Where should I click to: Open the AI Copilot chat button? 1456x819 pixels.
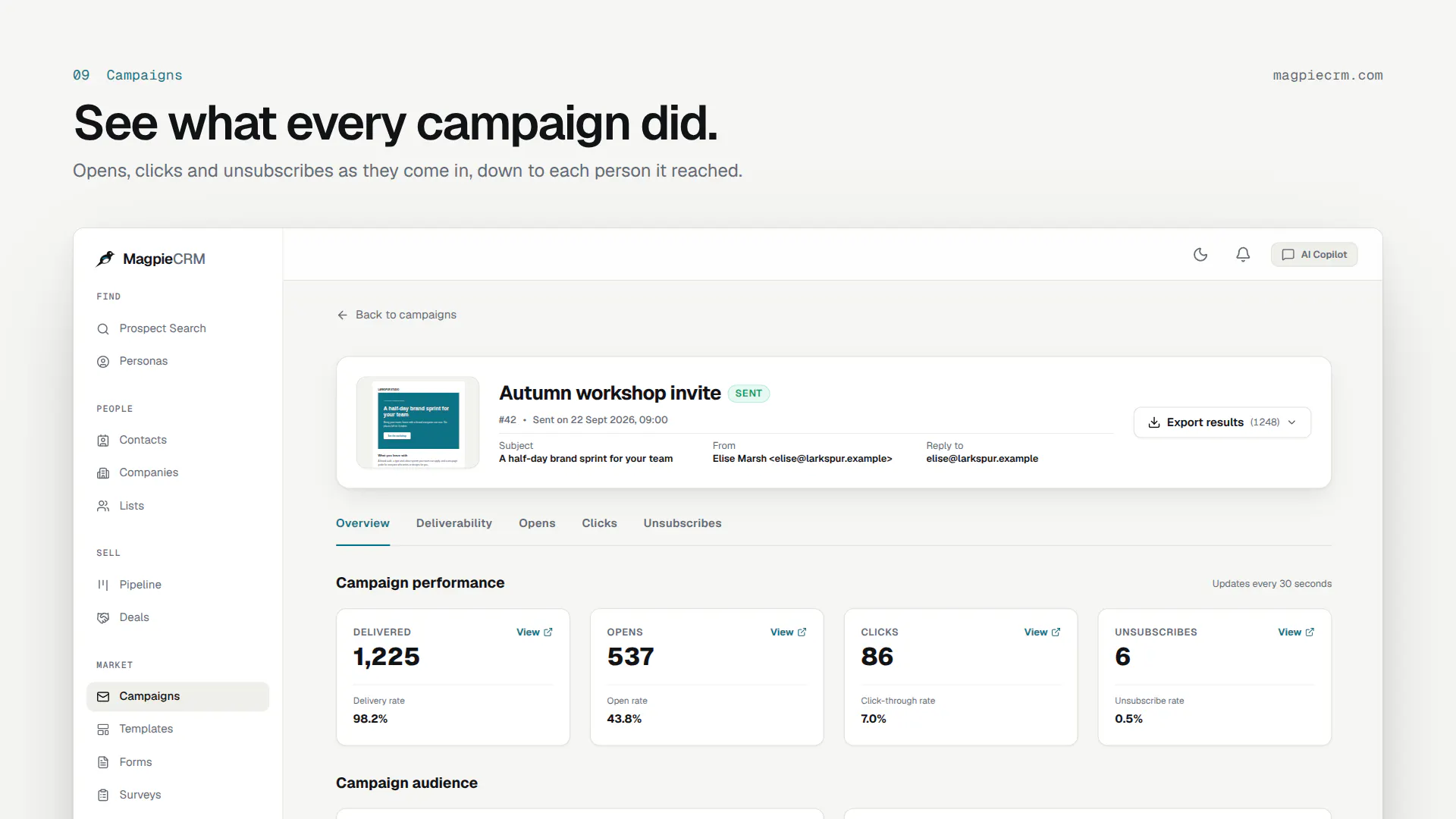(x=1314, y=255)
